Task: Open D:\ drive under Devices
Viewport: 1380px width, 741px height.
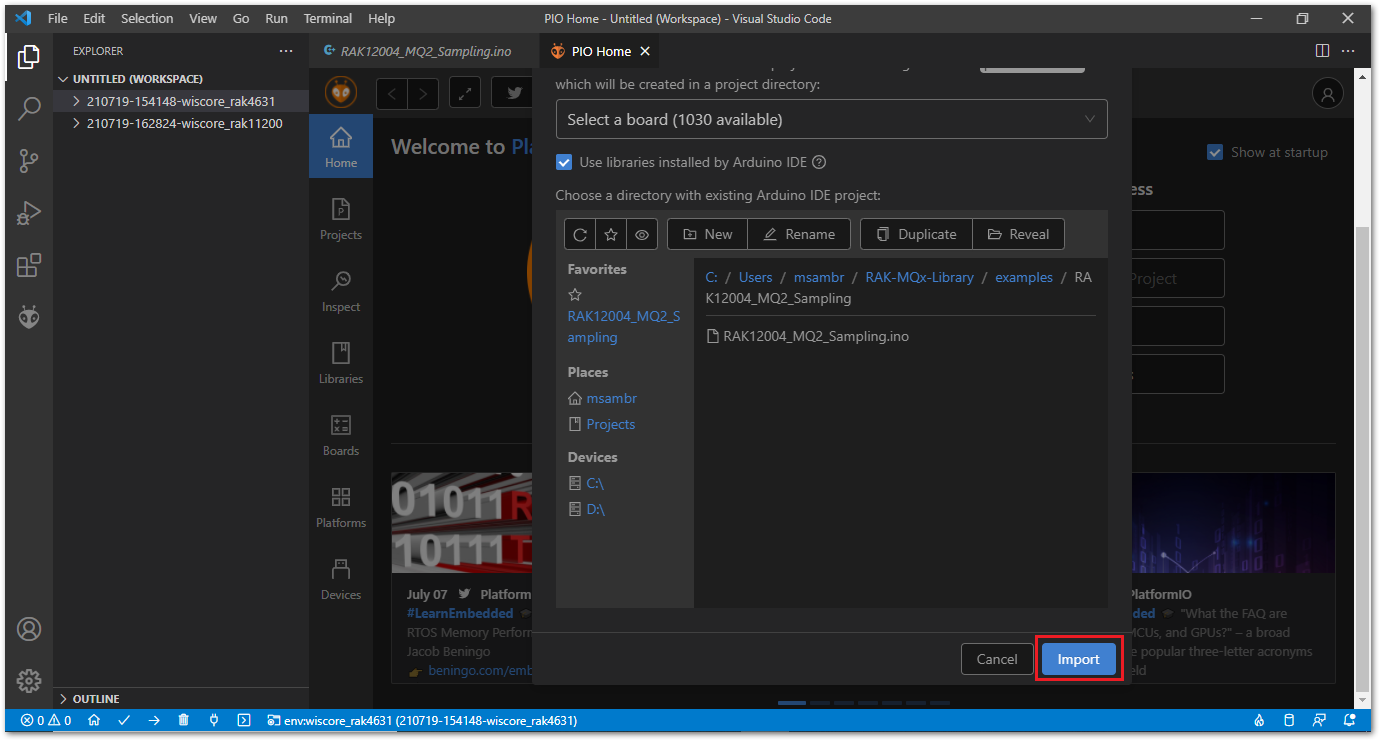Action: coord(595,509)
